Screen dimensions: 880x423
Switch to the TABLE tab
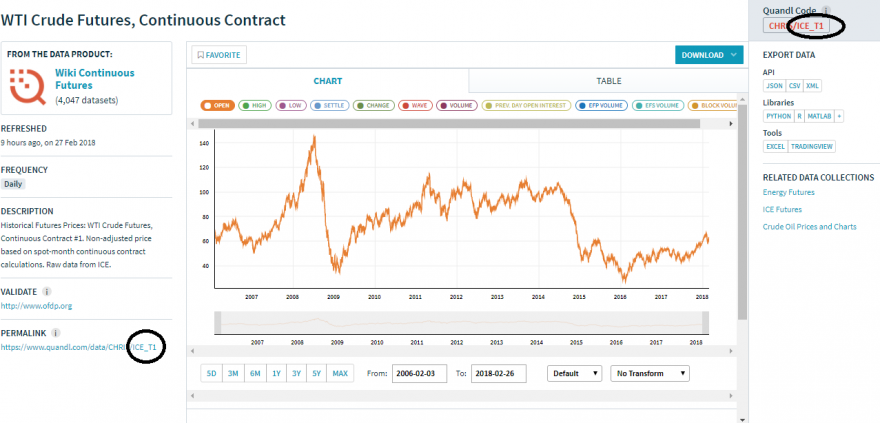(608, 81)
